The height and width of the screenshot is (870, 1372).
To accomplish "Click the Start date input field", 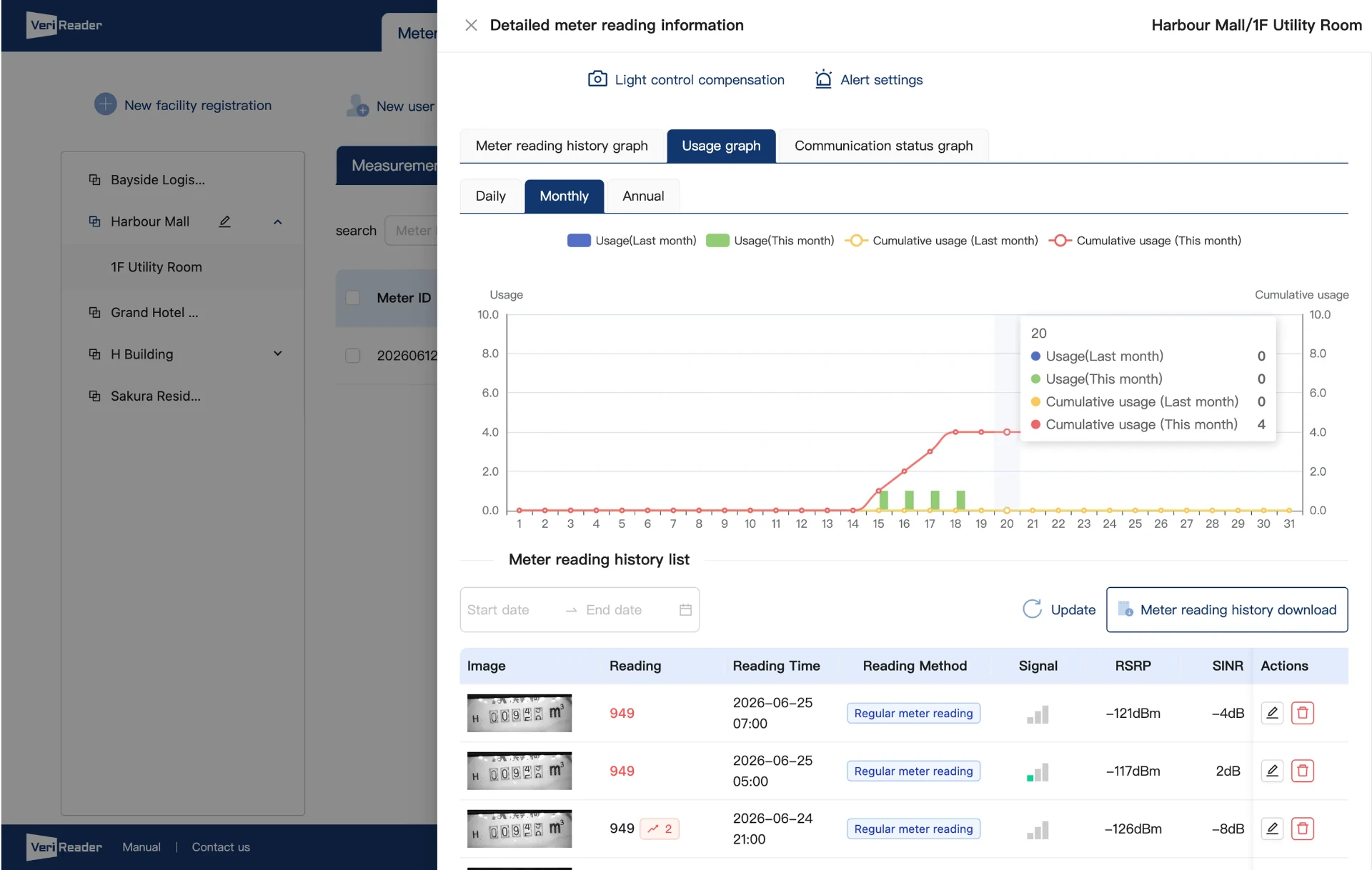I will (512, 610).
